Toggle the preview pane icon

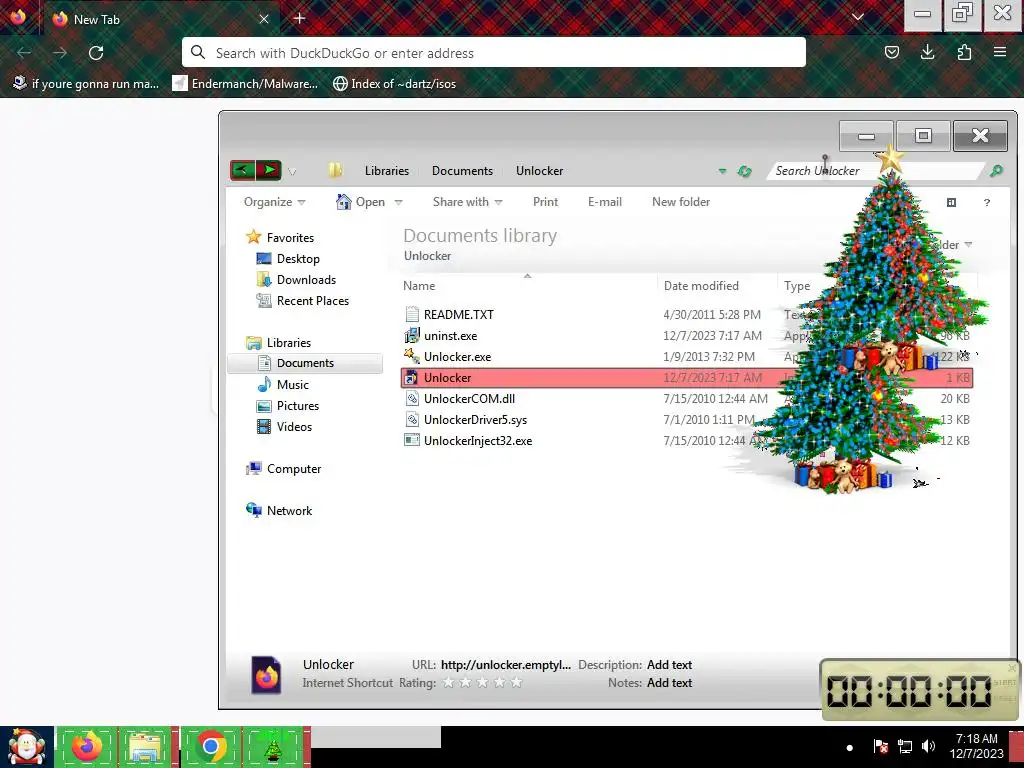click(x=951, y=202)
